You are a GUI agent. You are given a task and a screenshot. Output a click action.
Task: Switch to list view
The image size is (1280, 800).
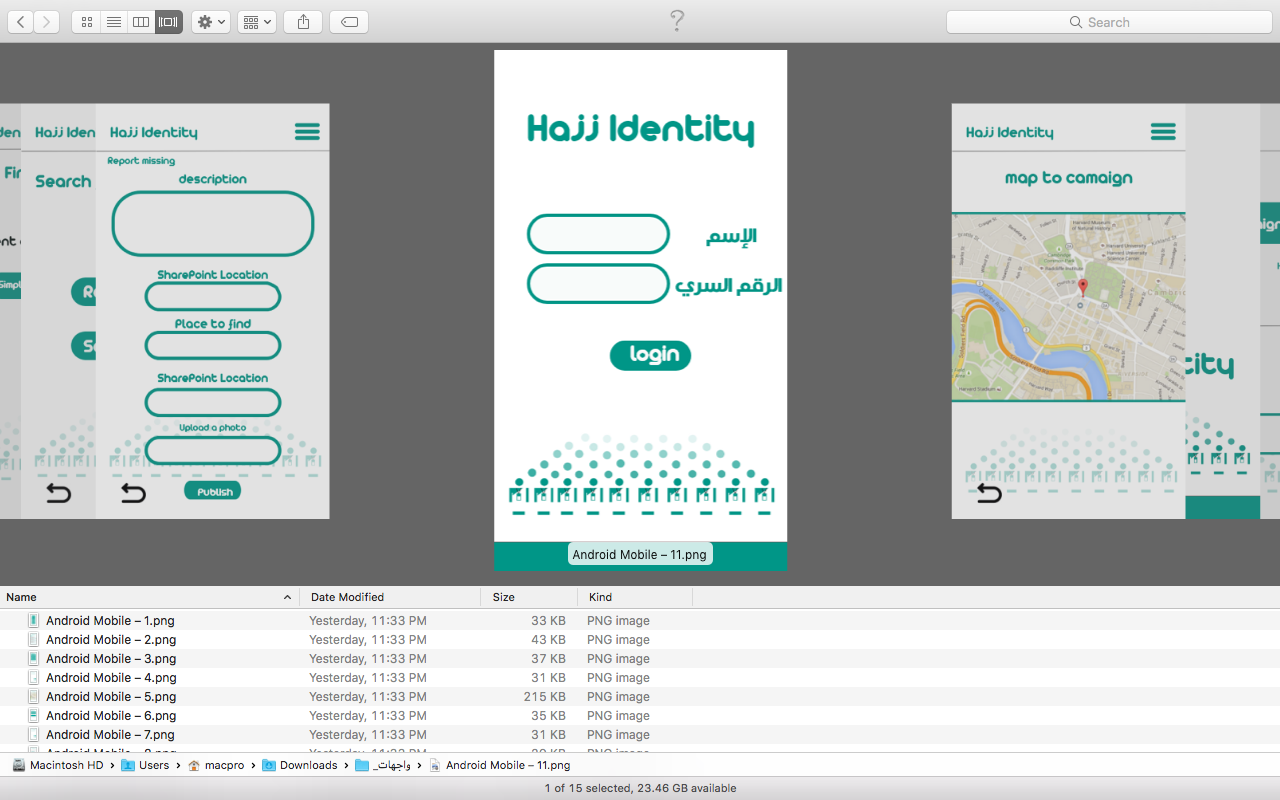click(114, 22)
